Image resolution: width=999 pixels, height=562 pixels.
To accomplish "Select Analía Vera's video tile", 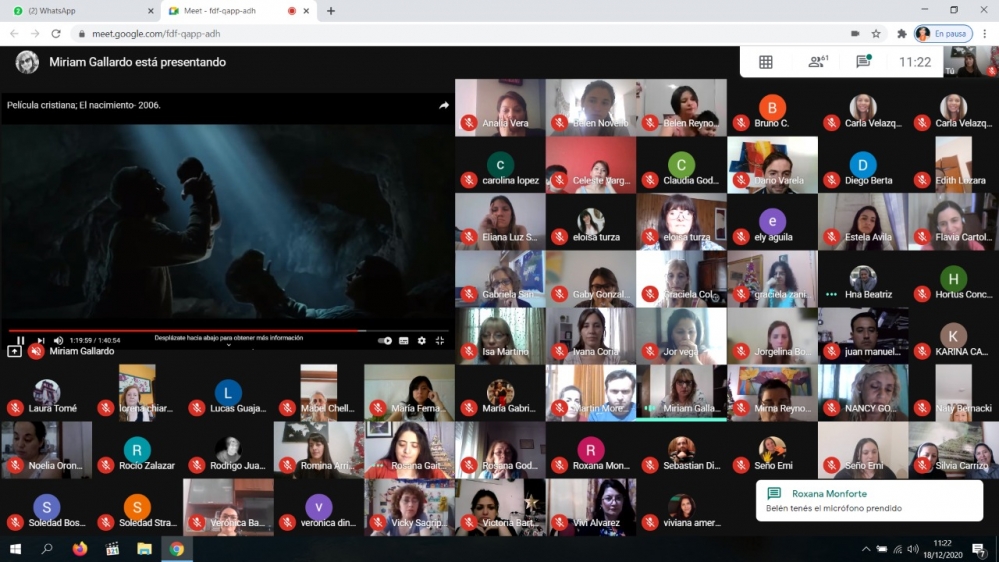I will (x=500, y=107).
